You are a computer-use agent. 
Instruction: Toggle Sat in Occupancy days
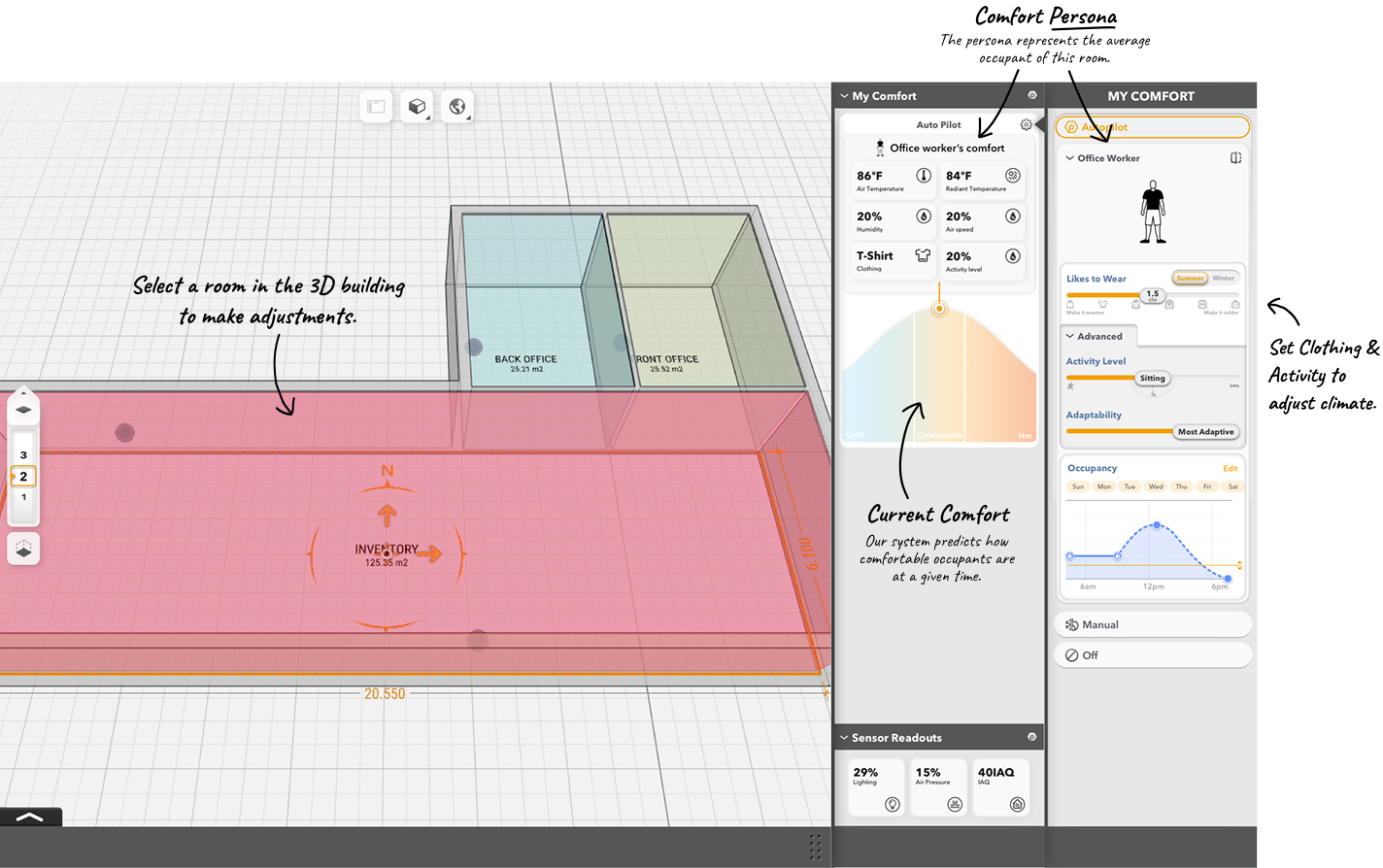[1233, 486]
